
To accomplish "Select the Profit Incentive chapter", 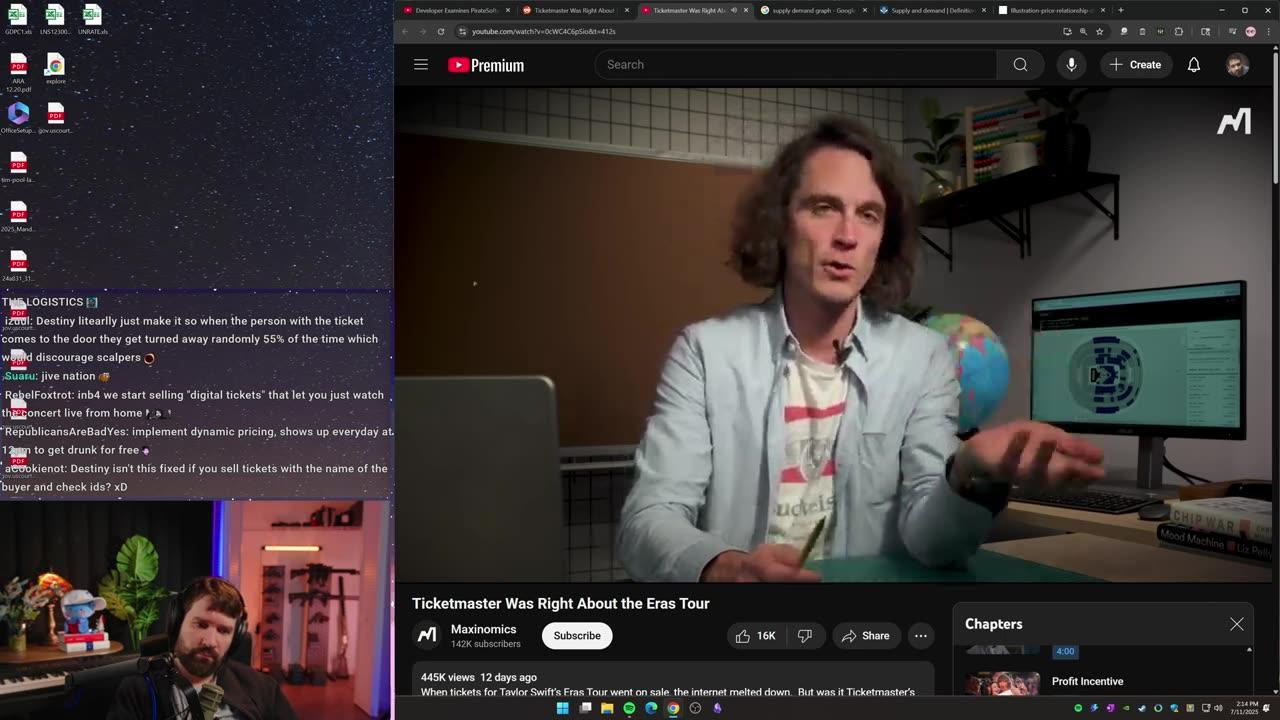I will (x=1087, y=682).
